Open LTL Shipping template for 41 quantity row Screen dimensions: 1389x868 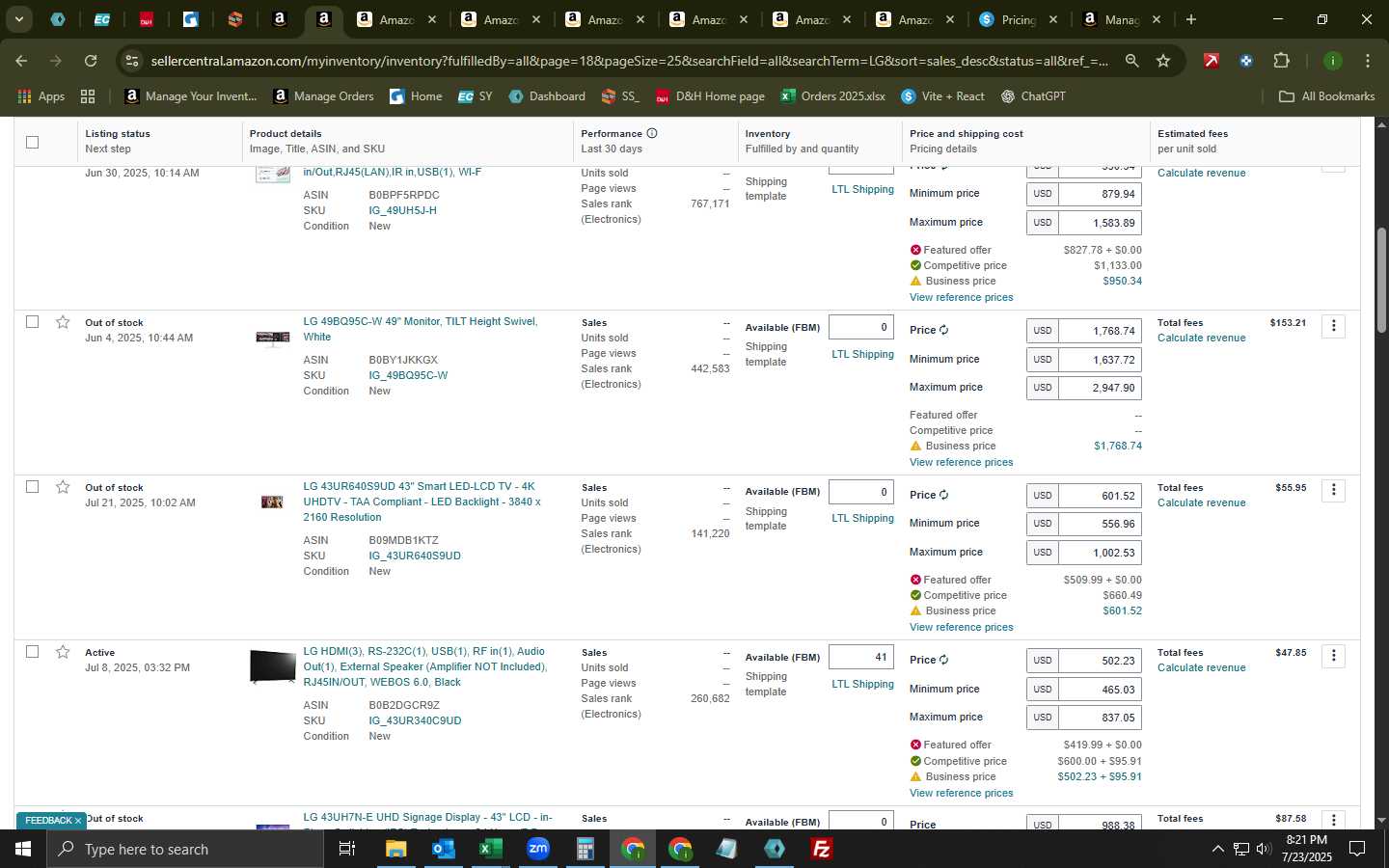[x=862, y=684]
